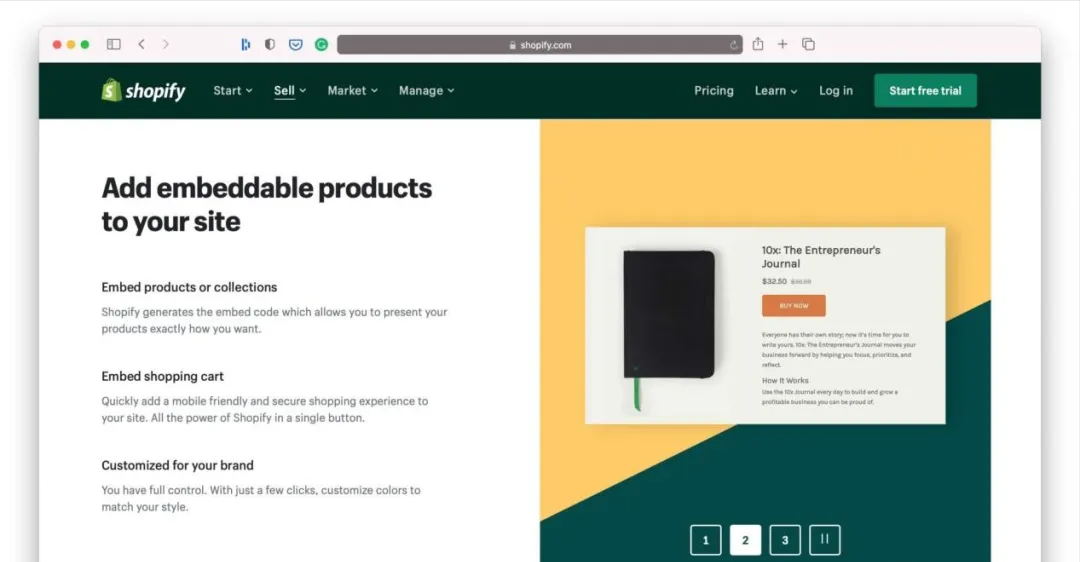Reload page using address bar refresh icon
The image size is (1080, 562).
coord(734,45)
